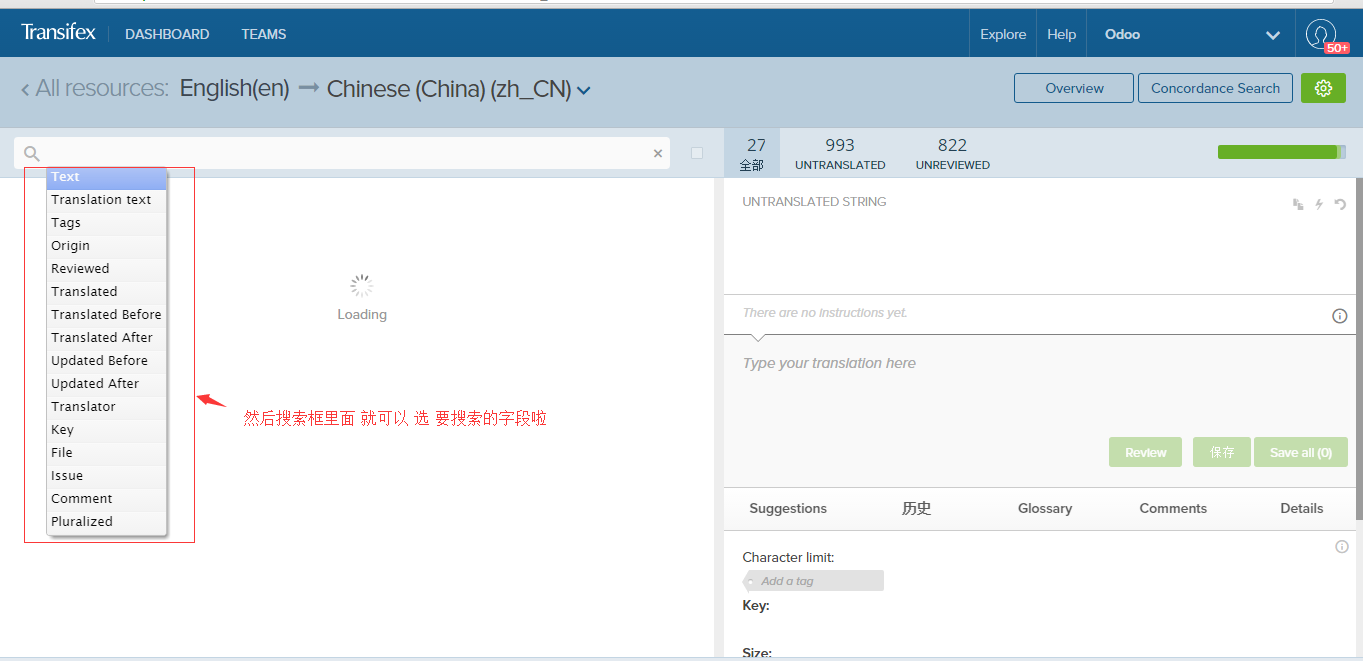Expand the Odoo organization dropdown
The image size is (1363, 661).
click(1272, 35)
